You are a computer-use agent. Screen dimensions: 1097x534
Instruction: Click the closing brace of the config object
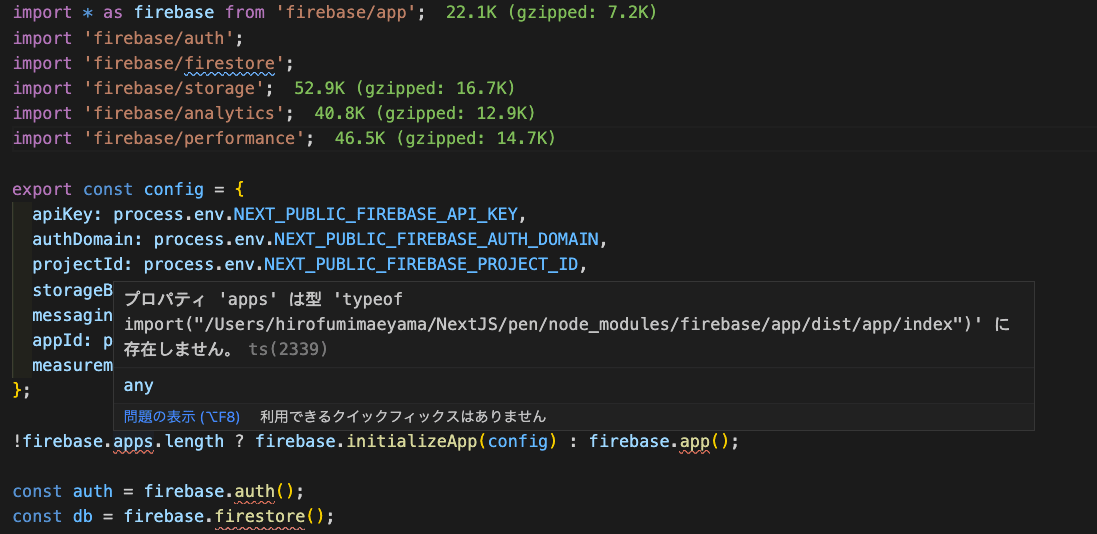tap(17, 391)
